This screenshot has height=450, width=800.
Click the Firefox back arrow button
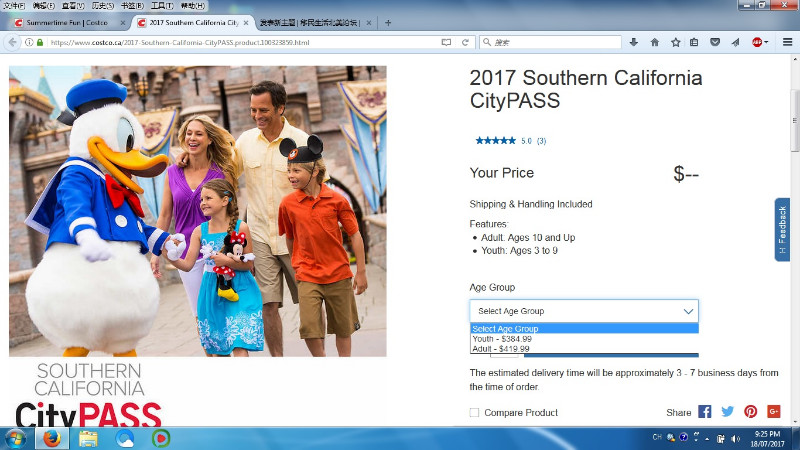12,42
